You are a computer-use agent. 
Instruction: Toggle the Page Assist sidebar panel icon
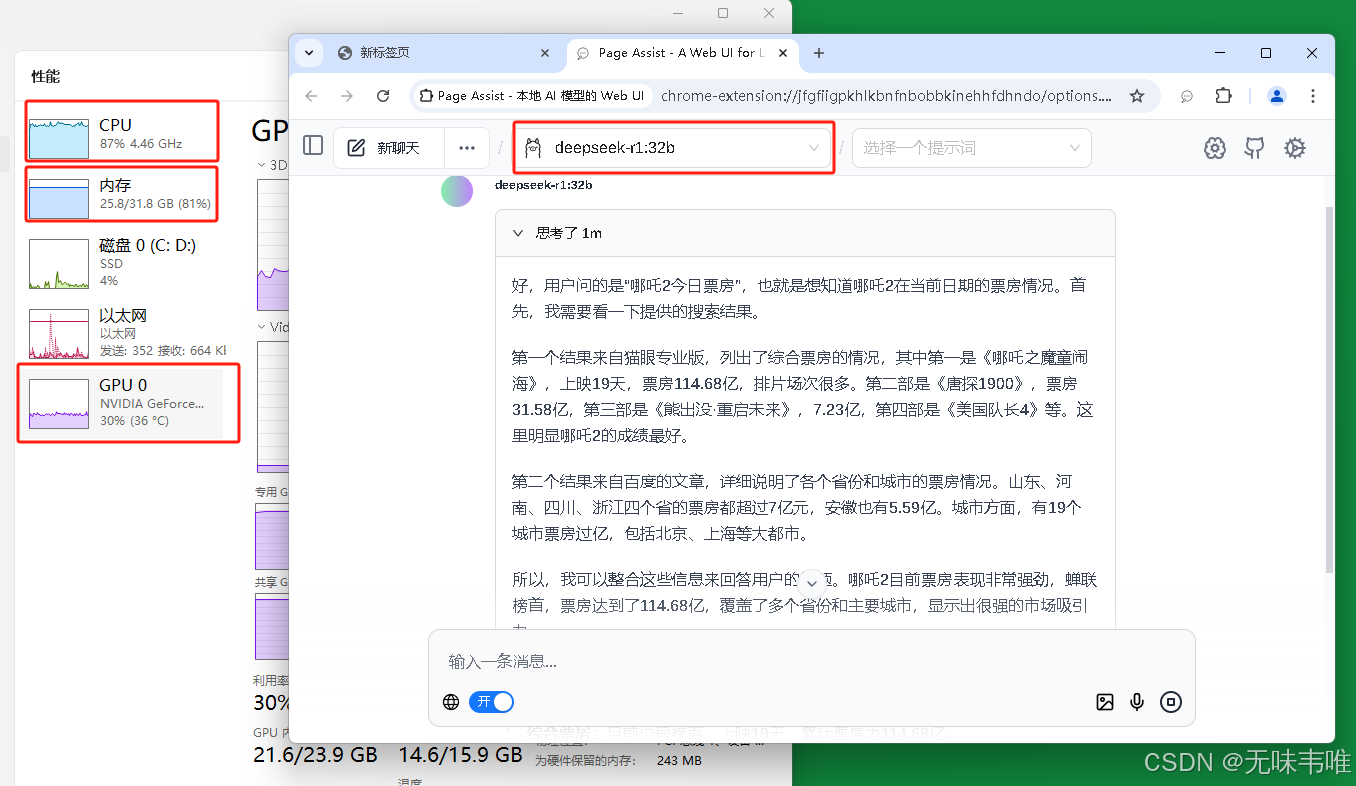coord(313,146)
